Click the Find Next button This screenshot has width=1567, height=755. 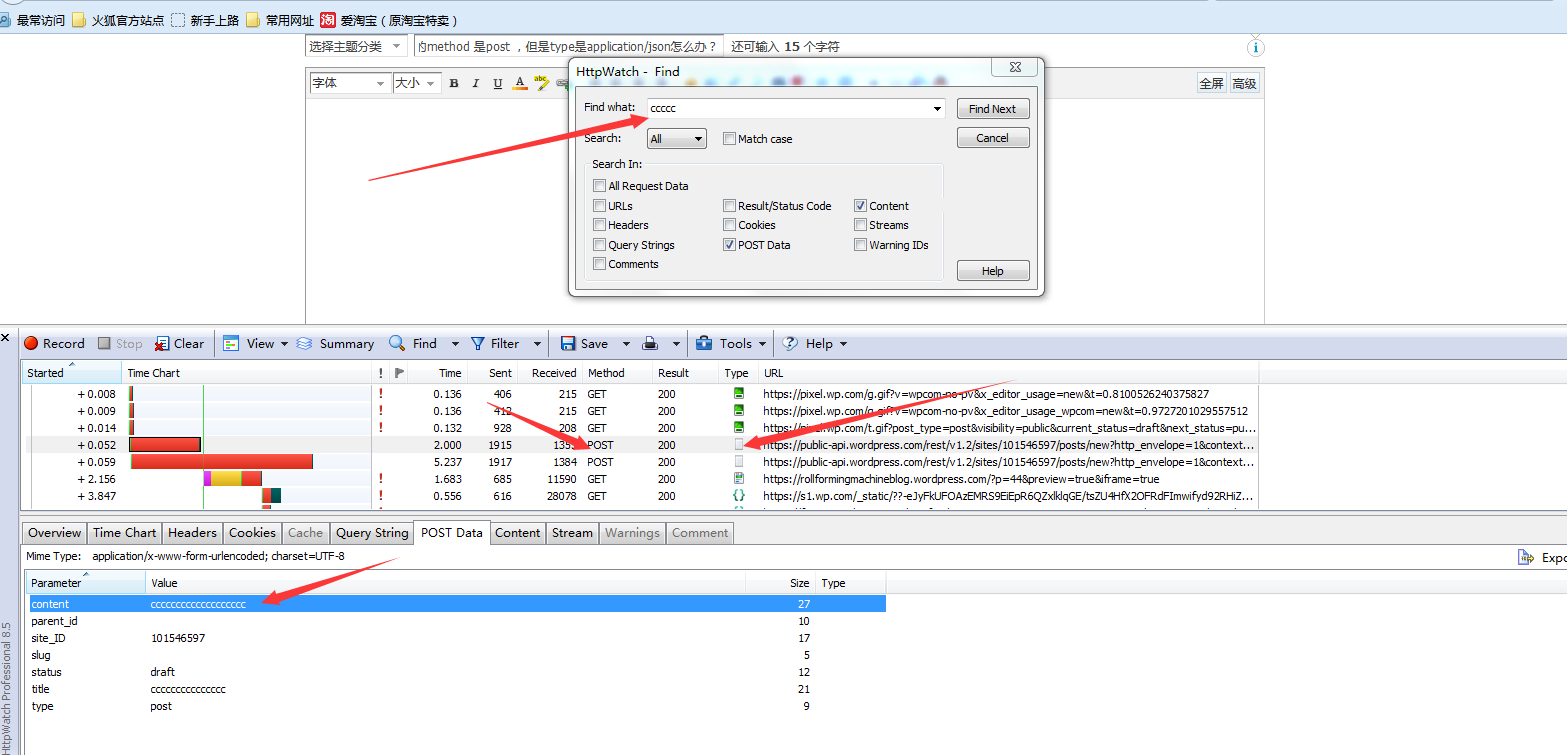992,109
